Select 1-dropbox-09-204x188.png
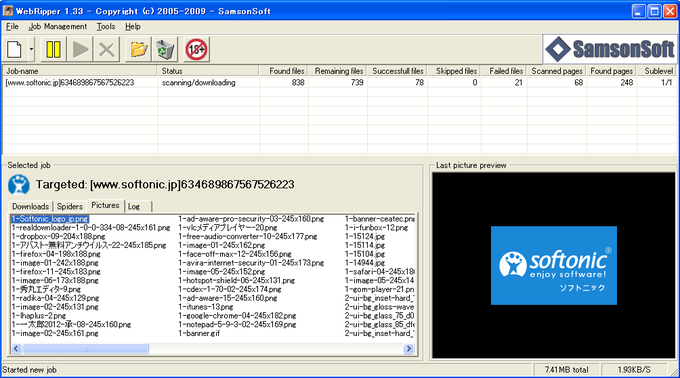This screenshot has height=378, width=680. pyautogui.click(x=58, y=237)
